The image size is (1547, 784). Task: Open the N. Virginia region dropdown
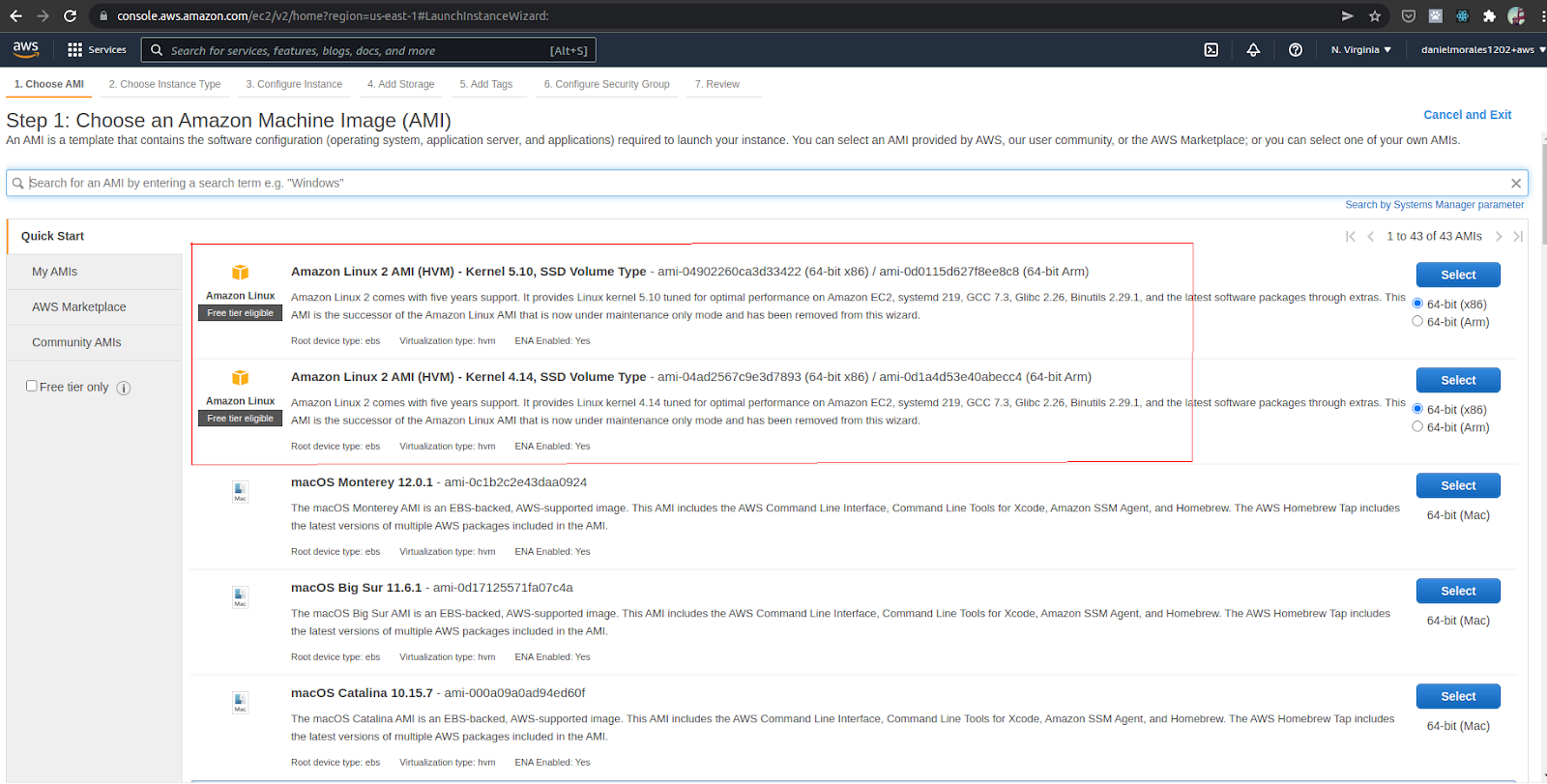coord(1361,50)
